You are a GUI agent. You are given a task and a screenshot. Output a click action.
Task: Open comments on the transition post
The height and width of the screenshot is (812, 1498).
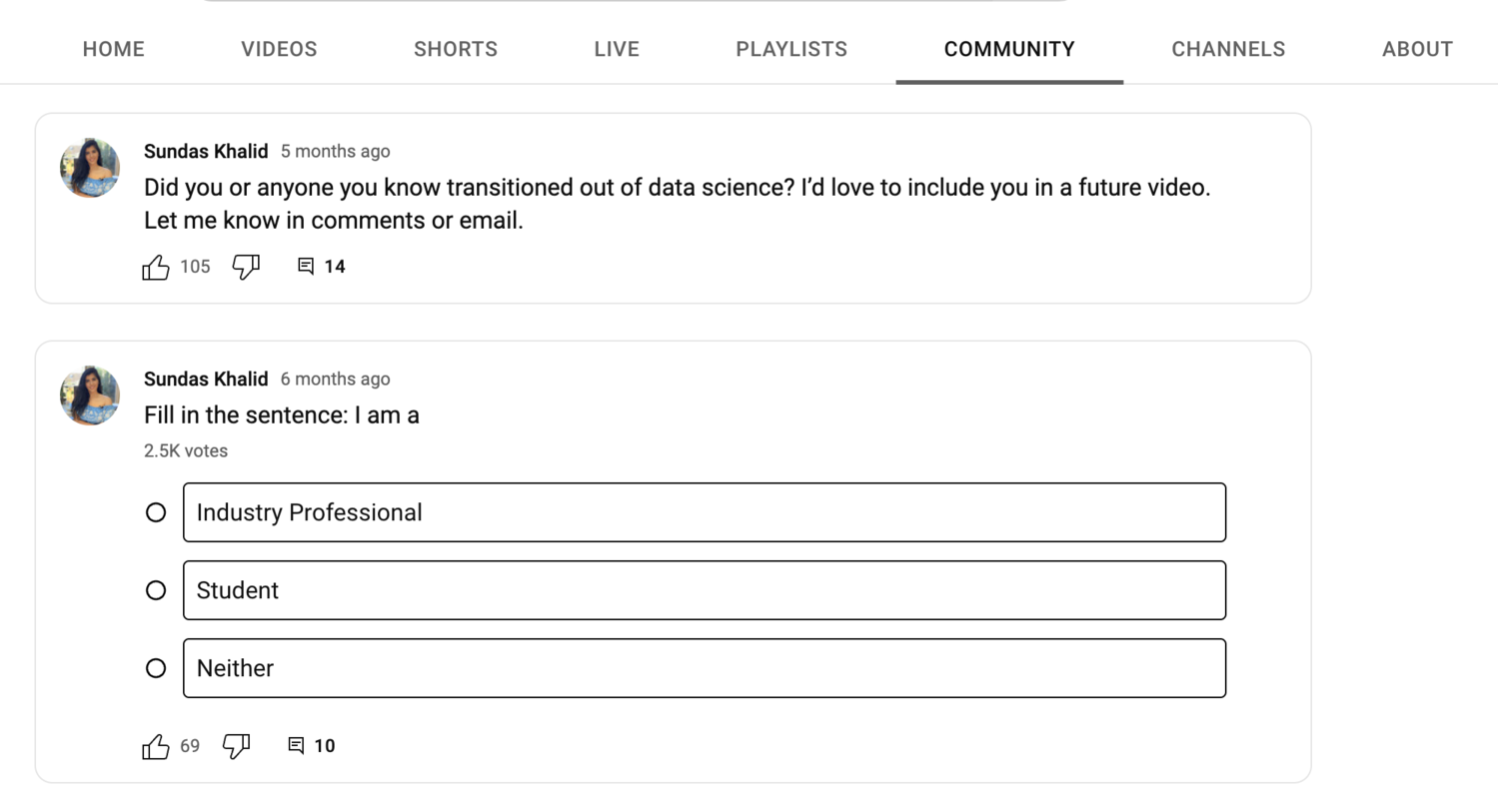(306, 266)
